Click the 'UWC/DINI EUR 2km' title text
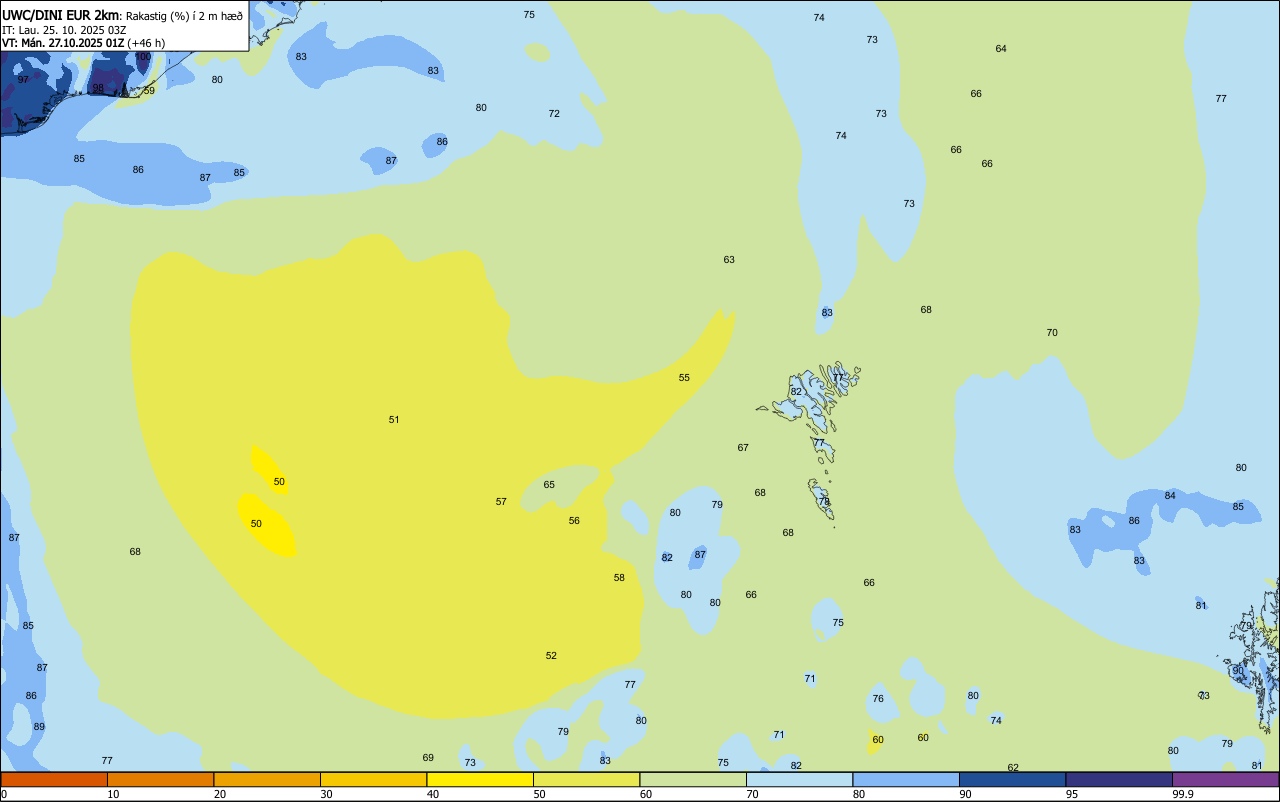 [60, 15]
